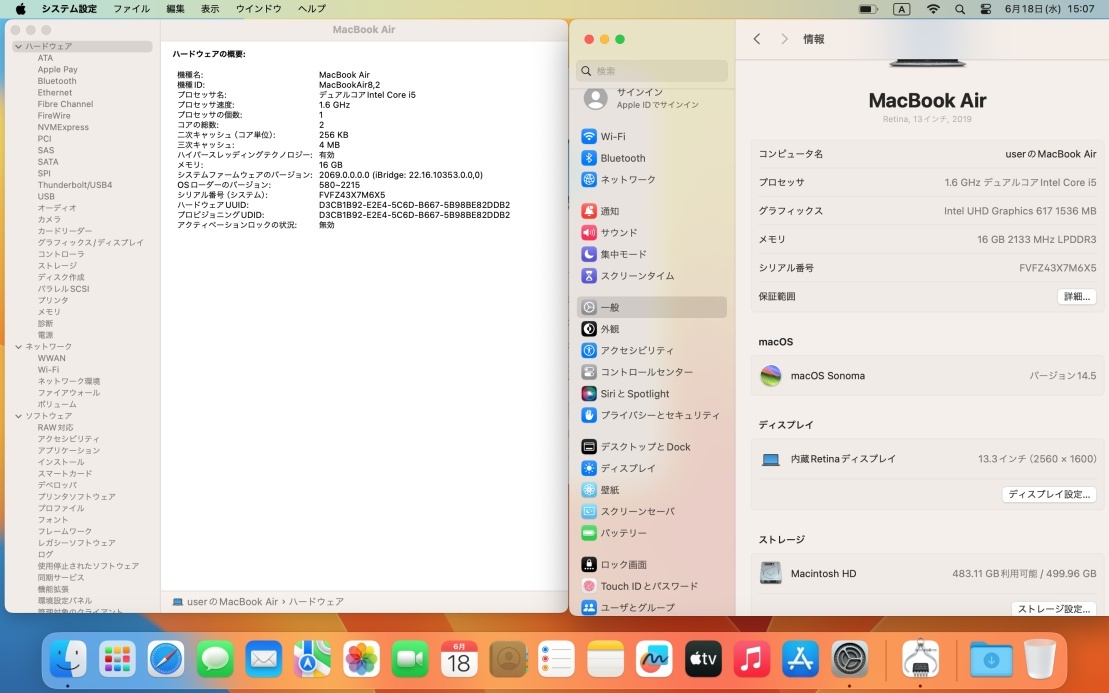Select ファイアウォール under ネットワーク
Image resolution: width=1109 pixels, height=693 pixels.
69,392
